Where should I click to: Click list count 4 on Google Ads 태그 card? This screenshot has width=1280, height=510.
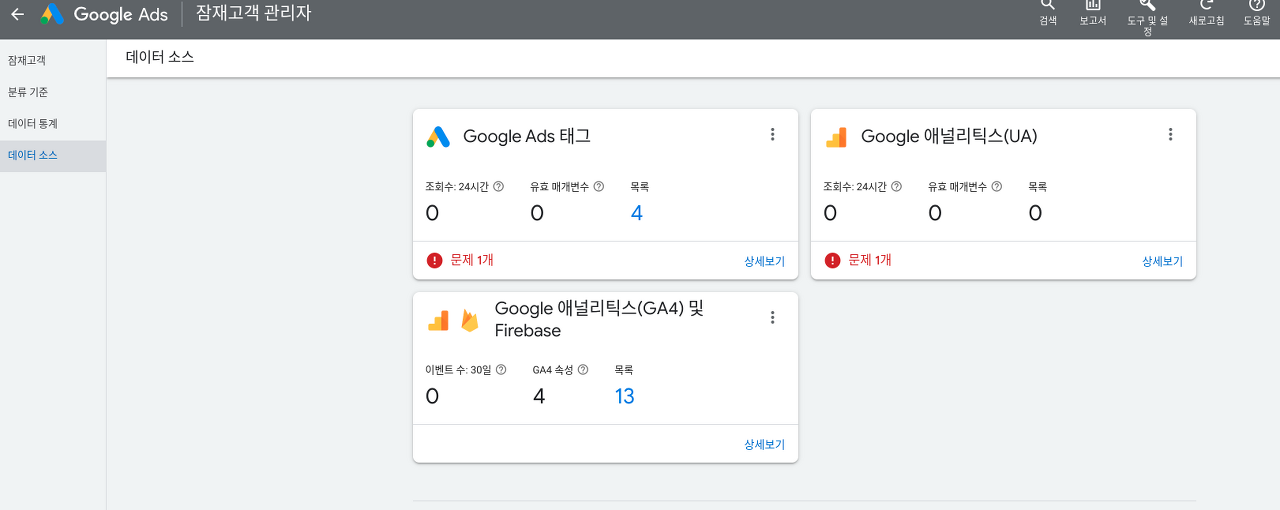click(x=637, y=213)
